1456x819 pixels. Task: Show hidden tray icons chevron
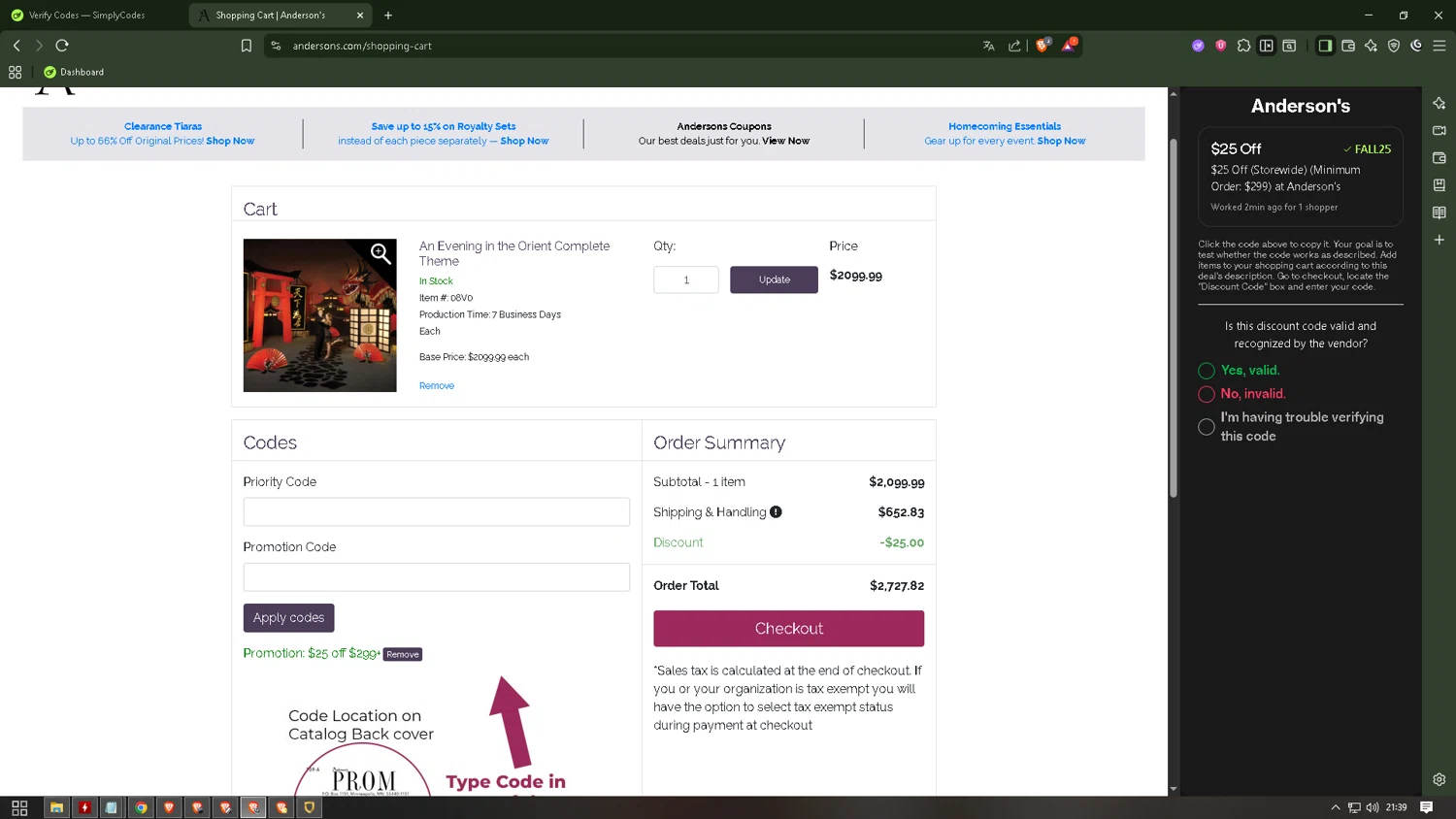(x=1336, y=807)
